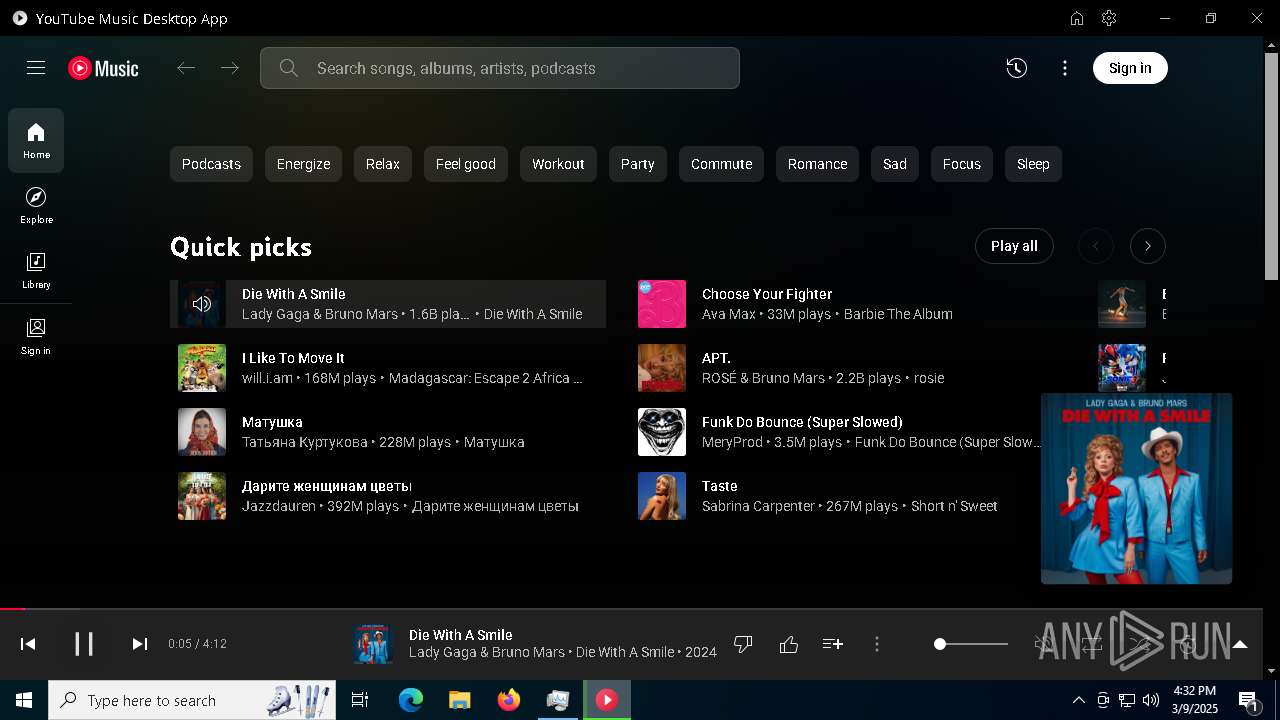Click the large Die With A Smile cover art
1280x720 pixels.
[x=1136, y=488]
